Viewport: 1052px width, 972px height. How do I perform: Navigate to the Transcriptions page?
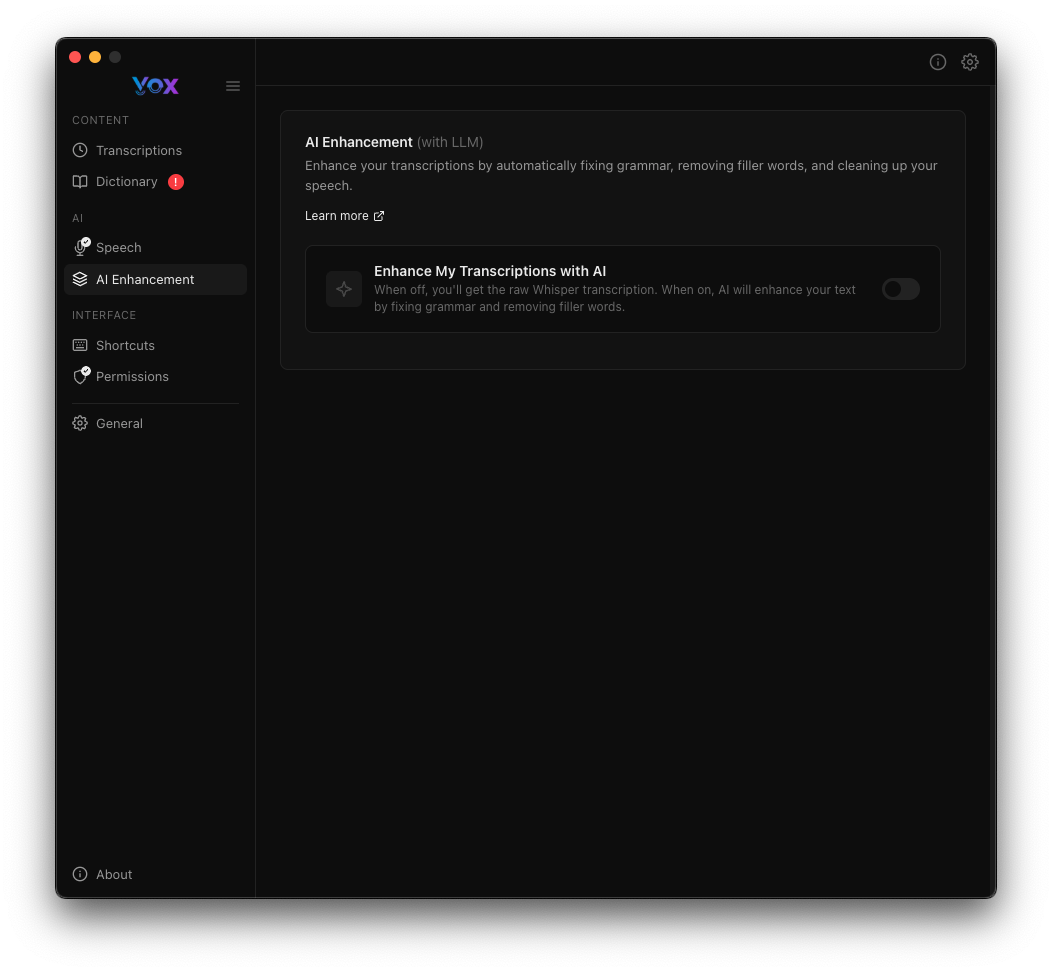pyautogui.click(x=139, y=150)
